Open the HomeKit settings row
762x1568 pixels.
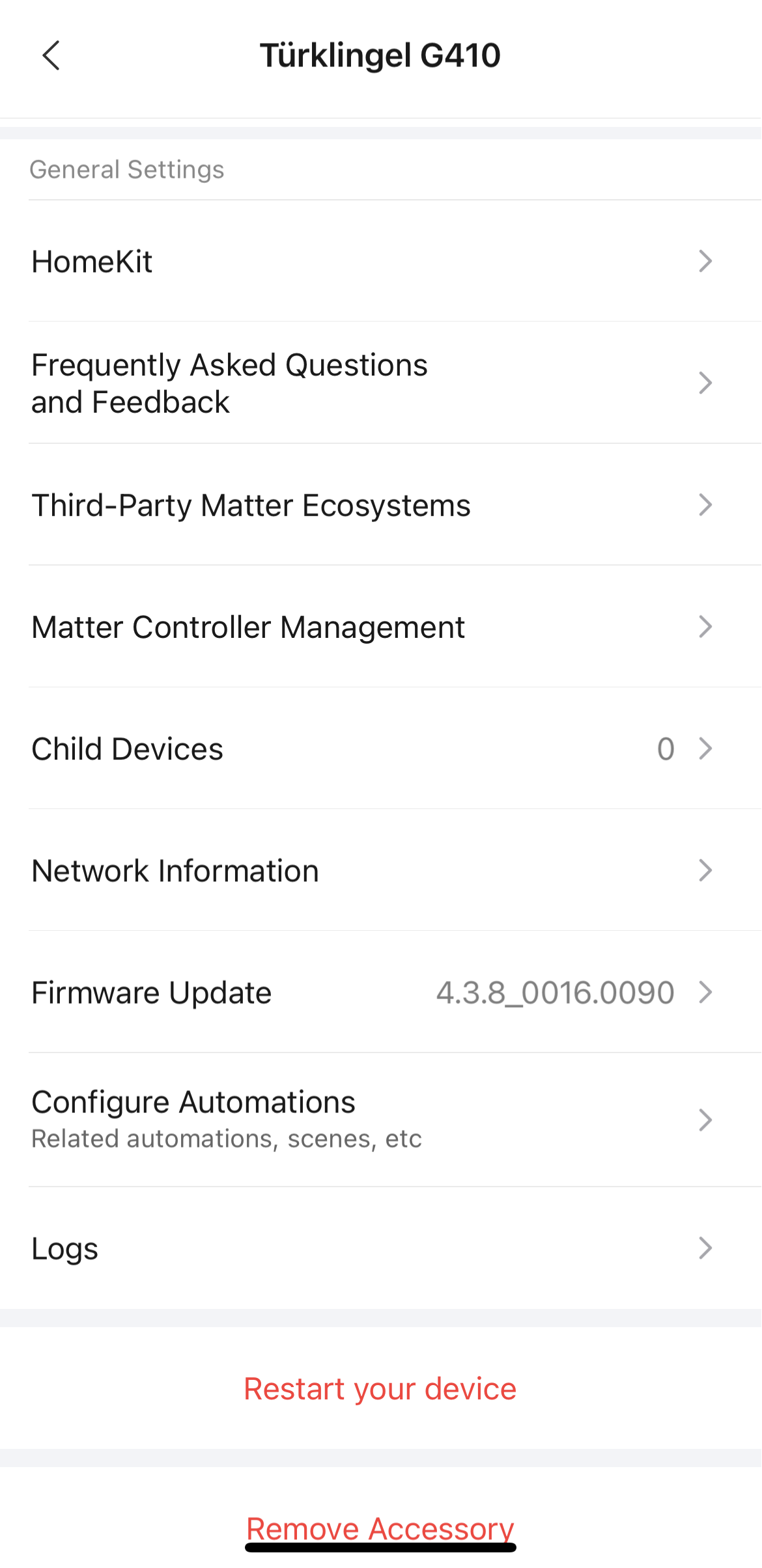(92, 262)
